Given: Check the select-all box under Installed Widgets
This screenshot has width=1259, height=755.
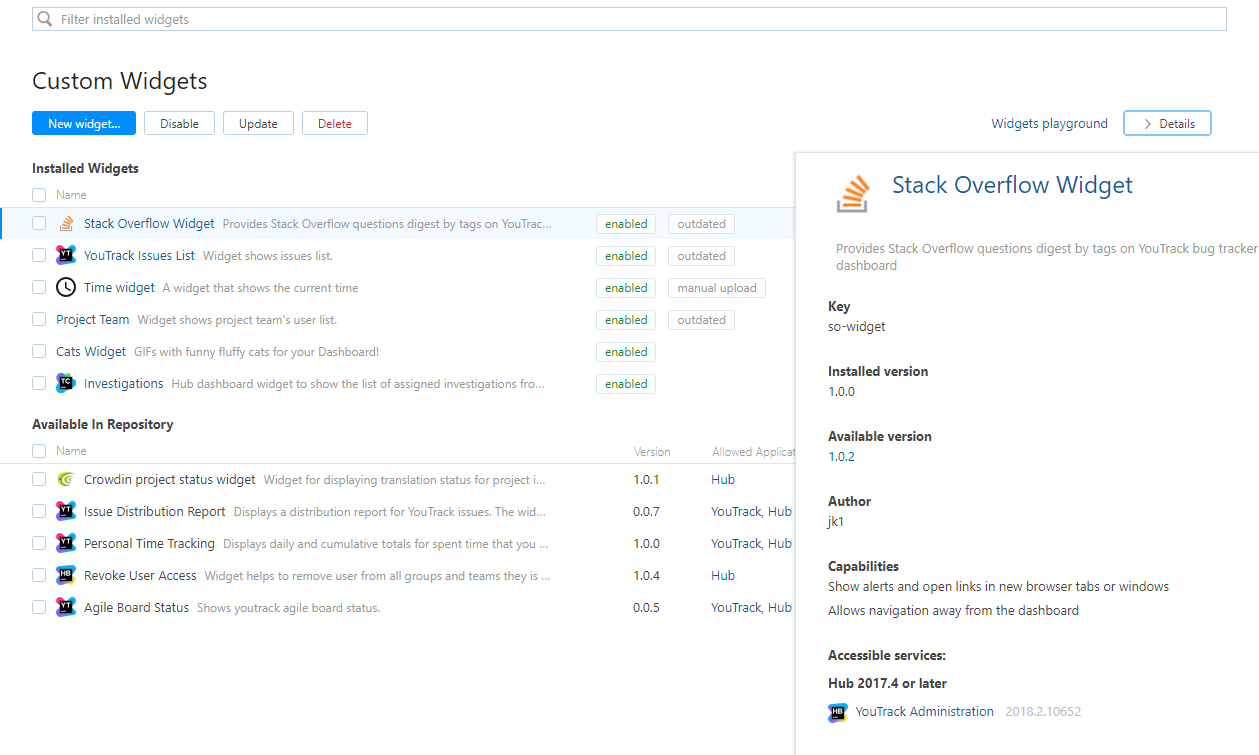Looking at the screenshot, I should (39, 195).
